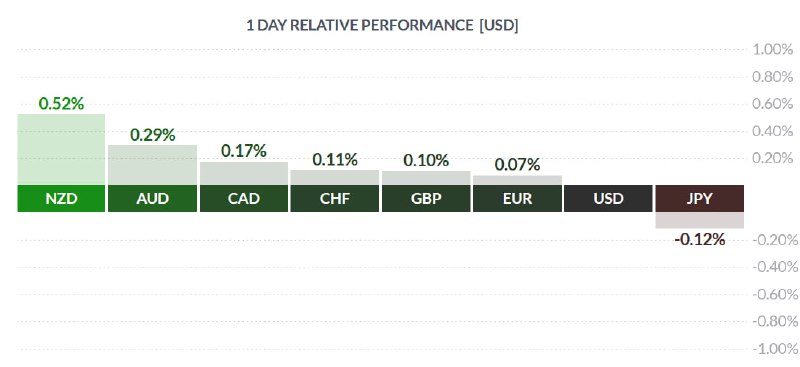The width and height of the screenshot is (800, 367).
Task: Select the EUR currency block
Action: point(517,199)
